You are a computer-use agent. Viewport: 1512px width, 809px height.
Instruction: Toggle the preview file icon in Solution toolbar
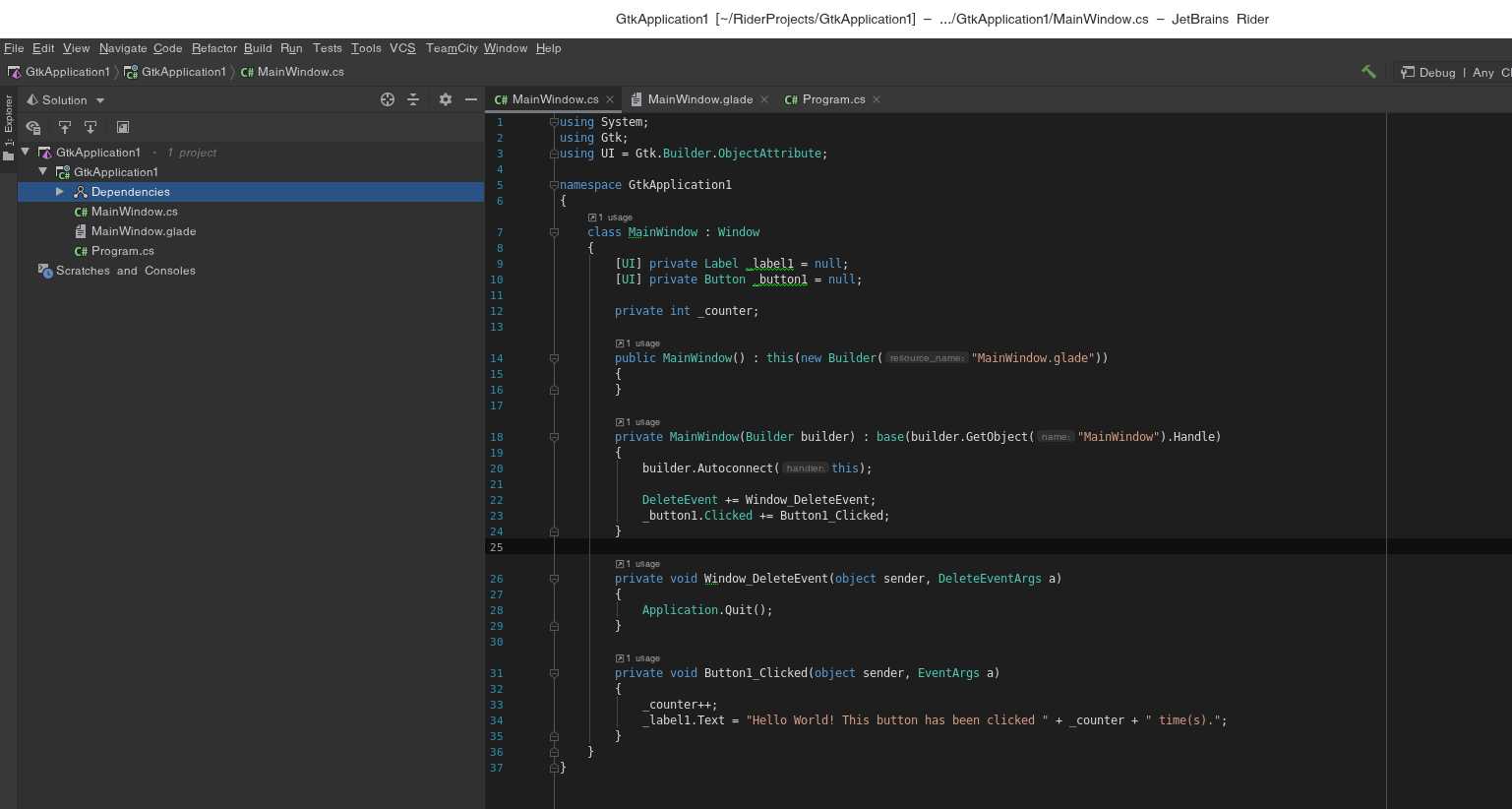[123, 127]
